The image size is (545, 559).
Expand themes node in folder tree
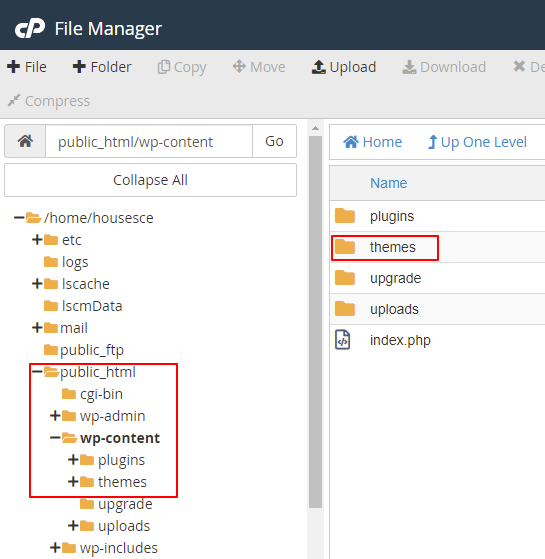(73, 482)
